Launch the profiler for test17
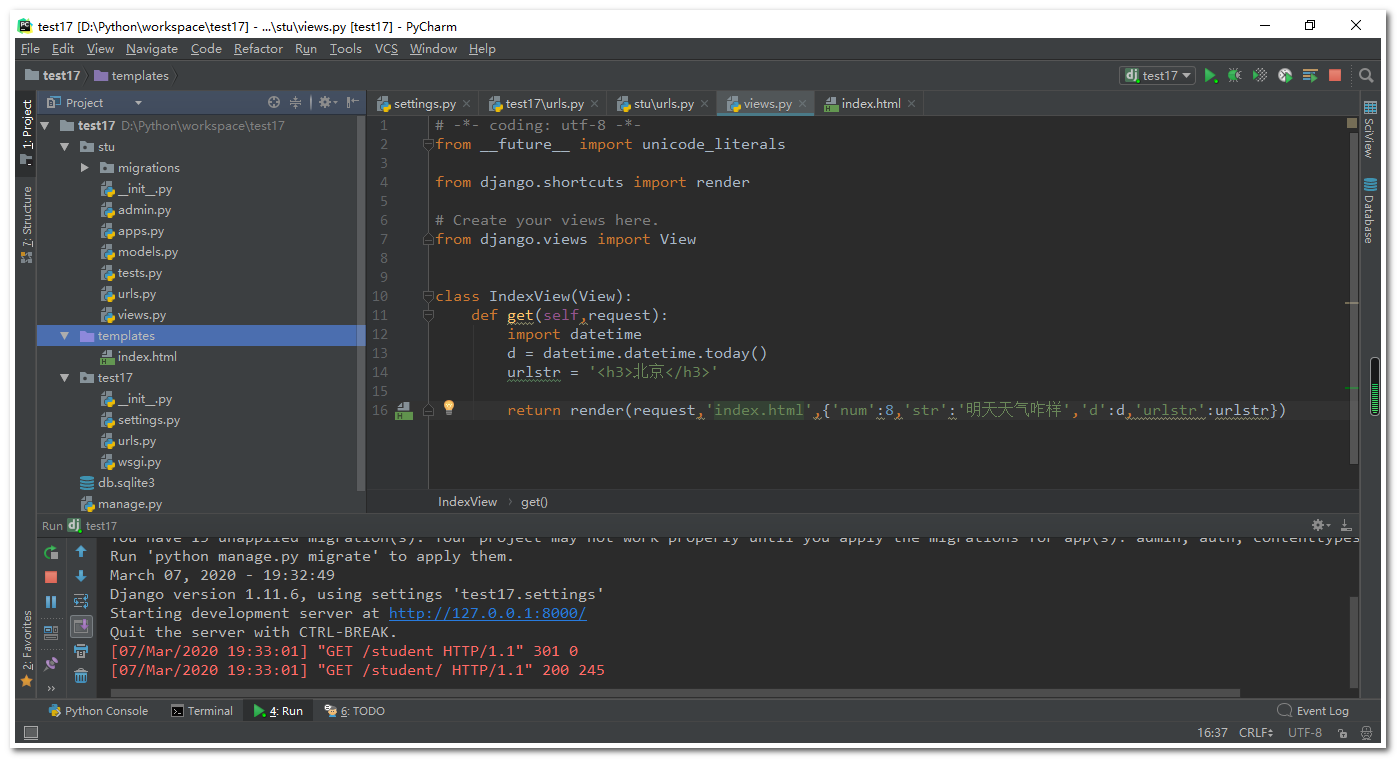 1285,75
